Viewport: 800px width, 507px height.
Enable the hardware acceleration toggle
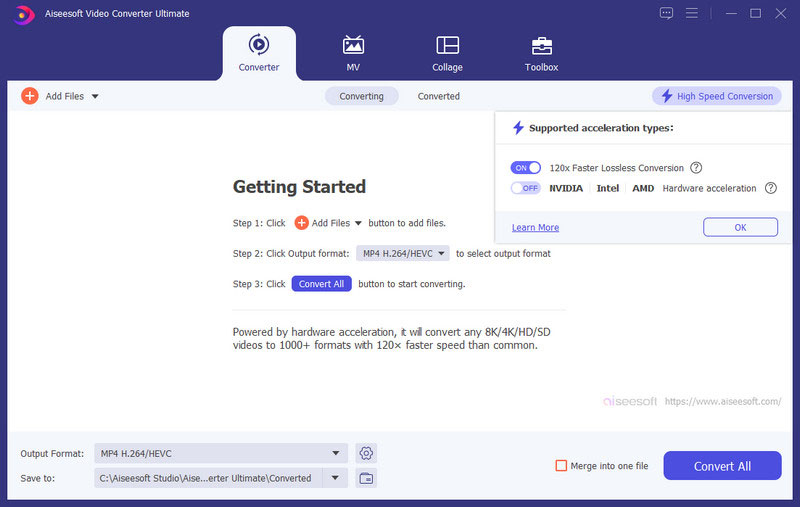[x=526, y=188]
